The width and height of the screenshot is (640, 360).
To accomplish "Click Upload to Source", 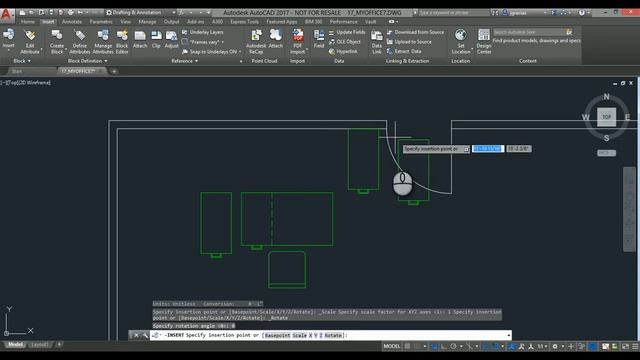I will (x=409, y=42).
